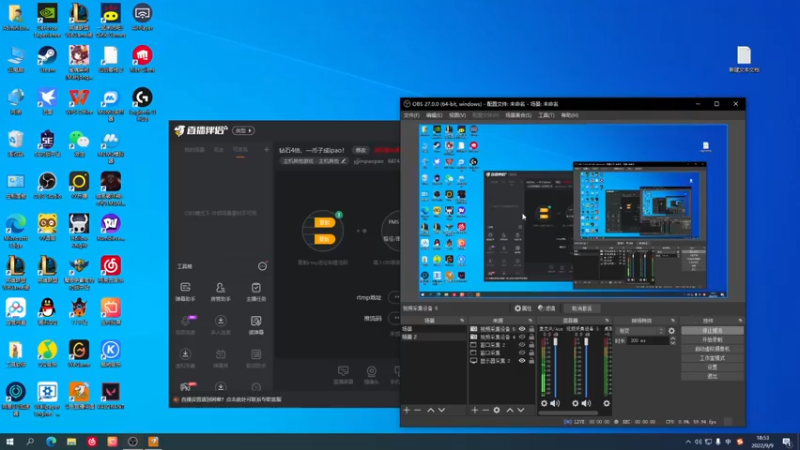Open the OBS 文件(F) menu

click(411, 115)
